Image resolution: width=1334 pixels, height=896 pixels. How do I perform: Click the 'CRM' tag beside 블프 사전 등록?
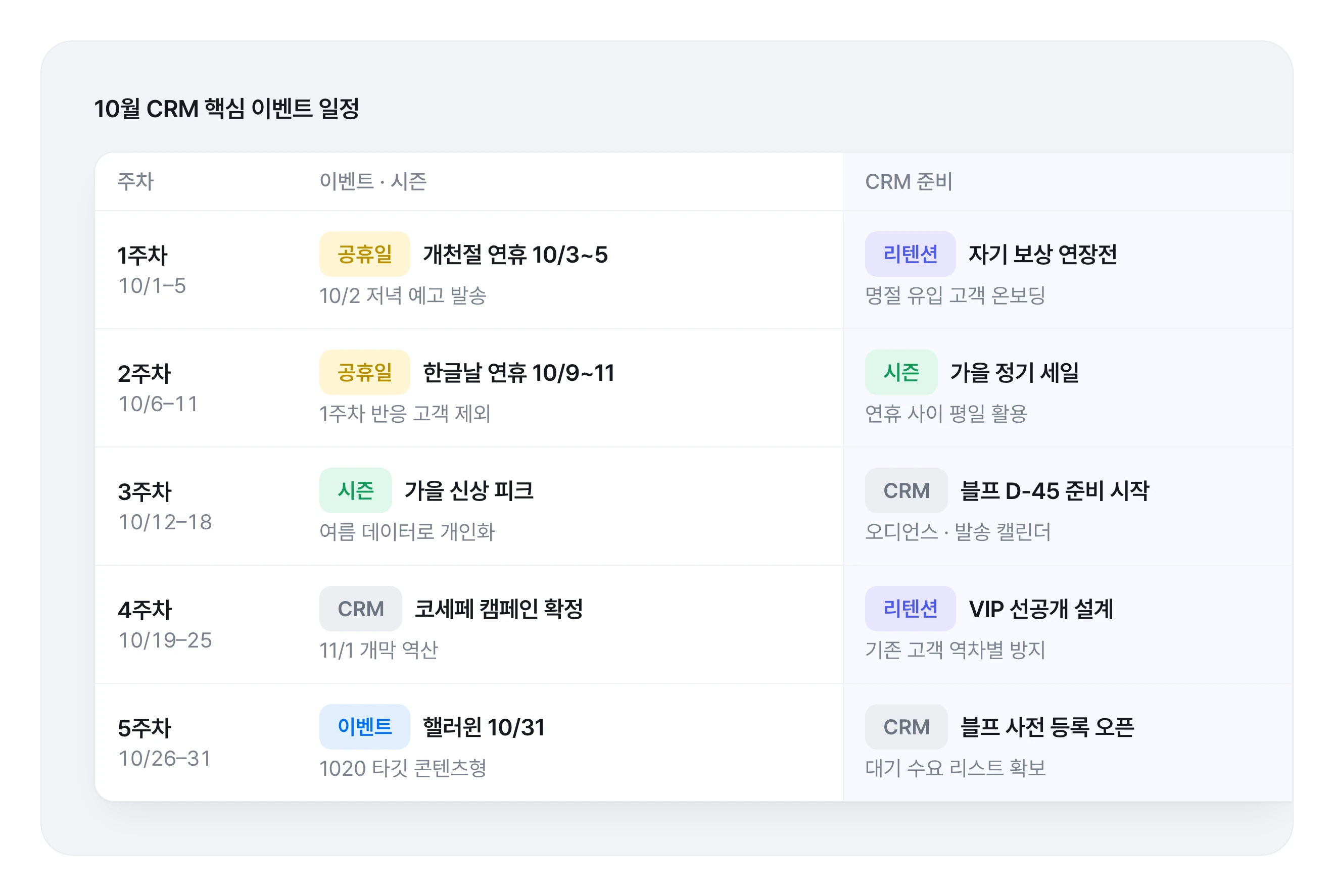pyautogui.click(x=906, y=727)
